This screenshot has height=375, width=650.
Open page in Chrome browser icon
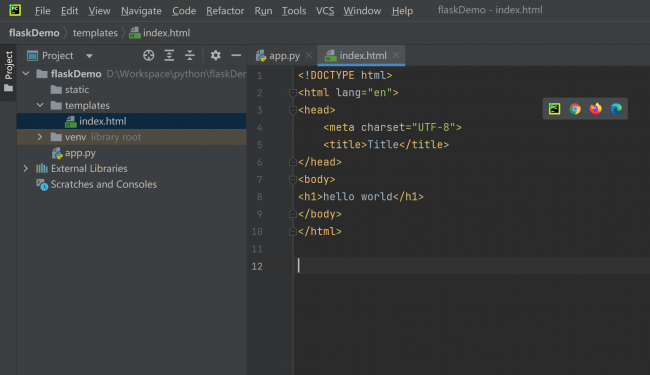[575, 109]
